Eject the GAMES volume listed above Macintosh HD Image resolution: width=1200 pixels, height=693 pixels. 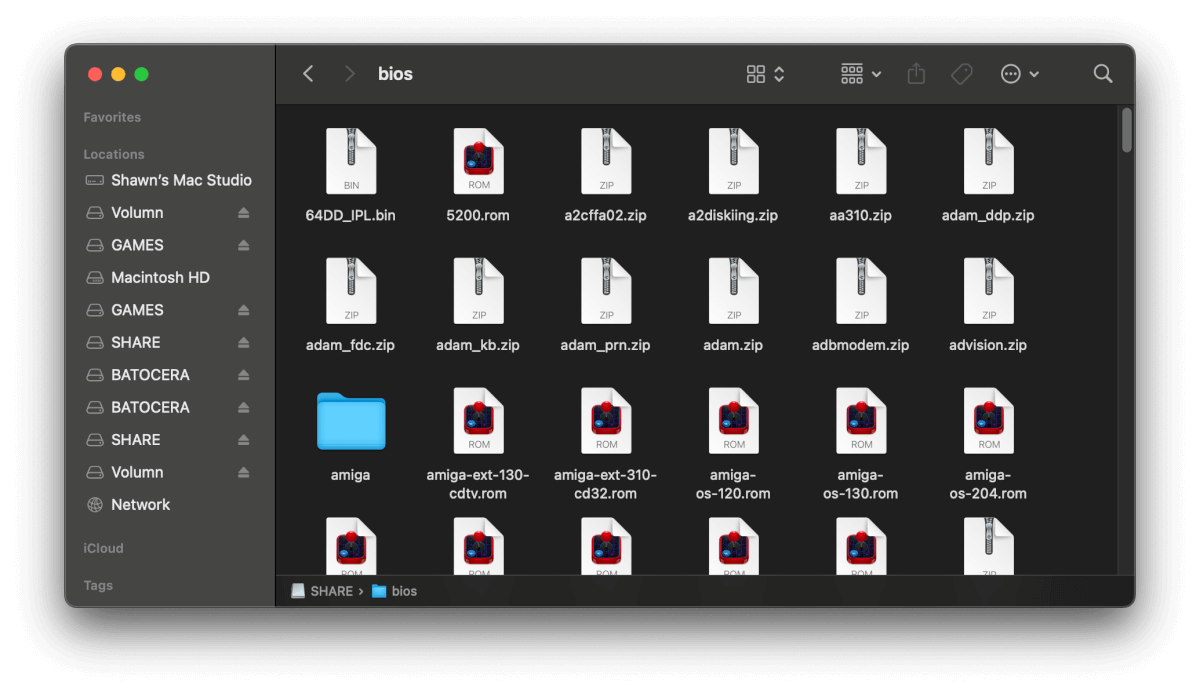[243, 245]
